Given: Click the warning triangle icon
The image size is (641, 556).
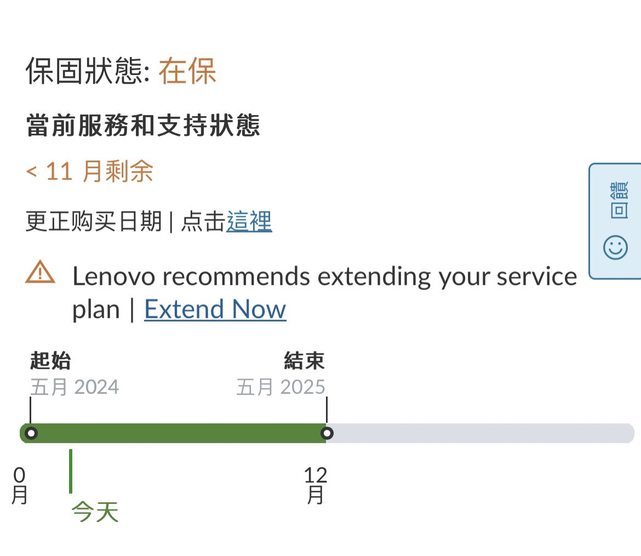Looking at the screenshot, I should click(40, 272).
